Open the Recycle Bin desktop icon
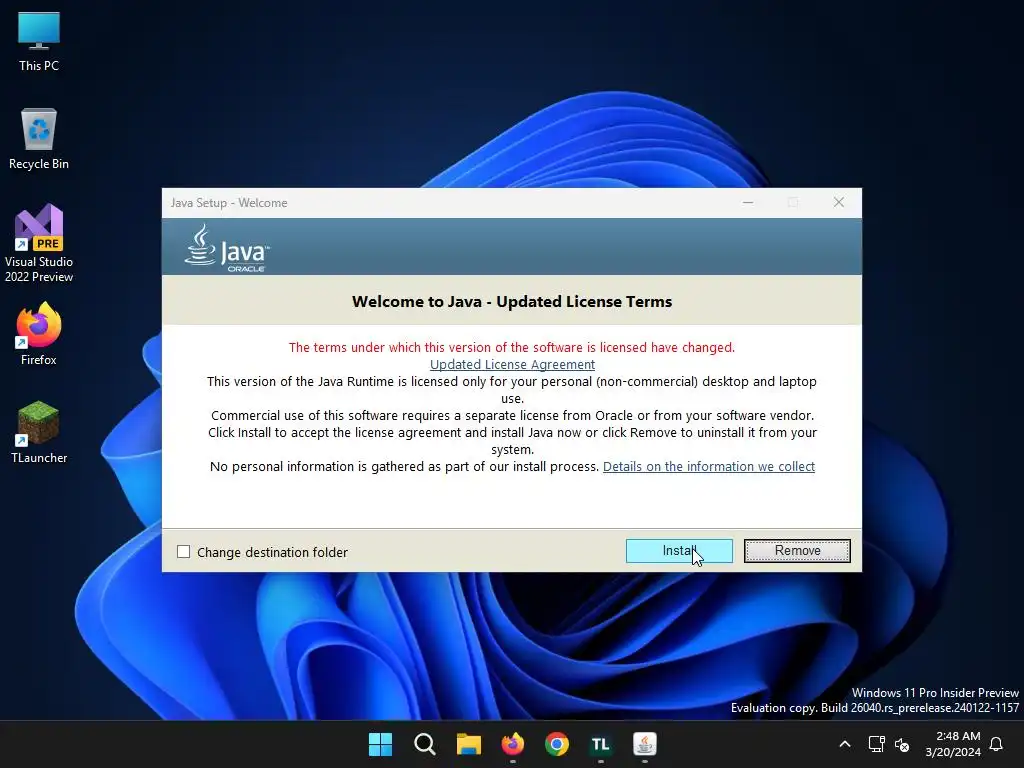The image size is (1024, 768). pos(39,139)
